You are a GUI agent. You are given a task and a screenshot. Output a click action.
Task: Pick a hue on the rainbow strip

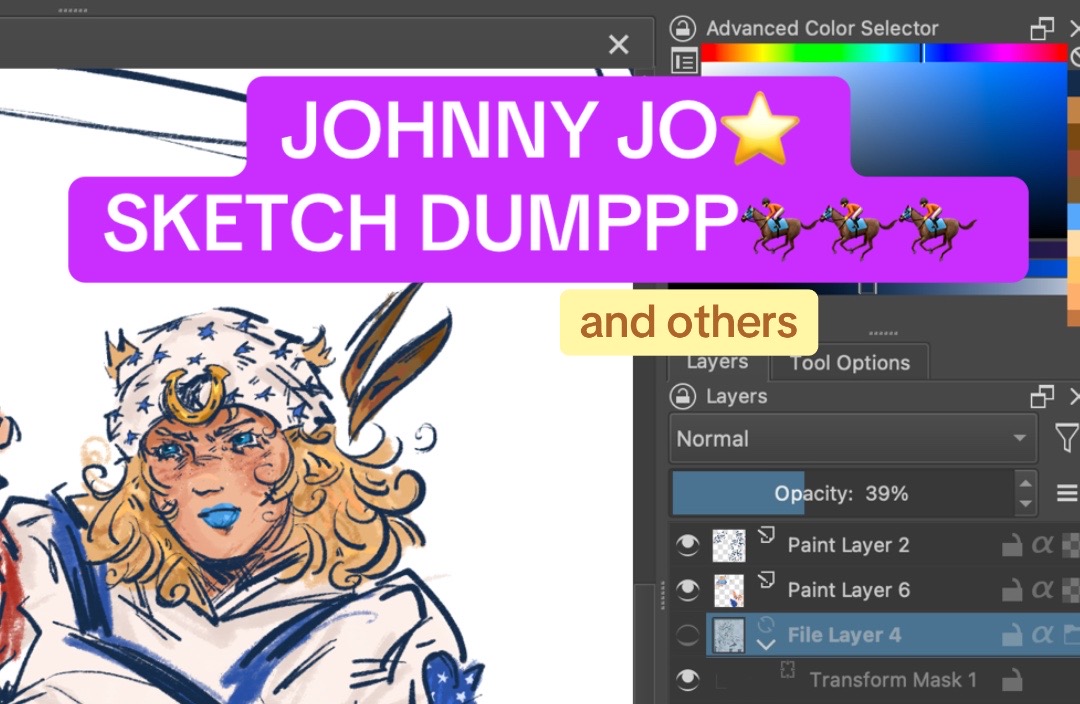point(884,53)
